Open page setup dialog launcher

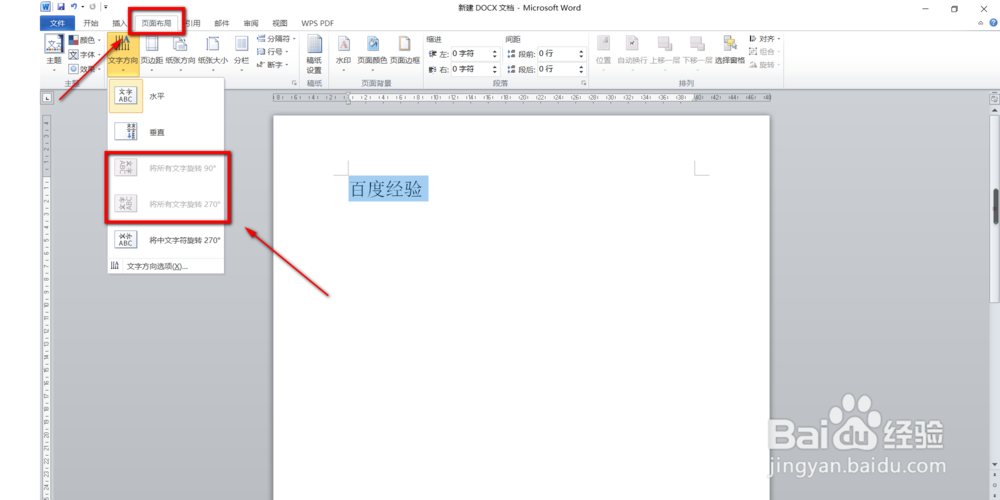(294, 84)
